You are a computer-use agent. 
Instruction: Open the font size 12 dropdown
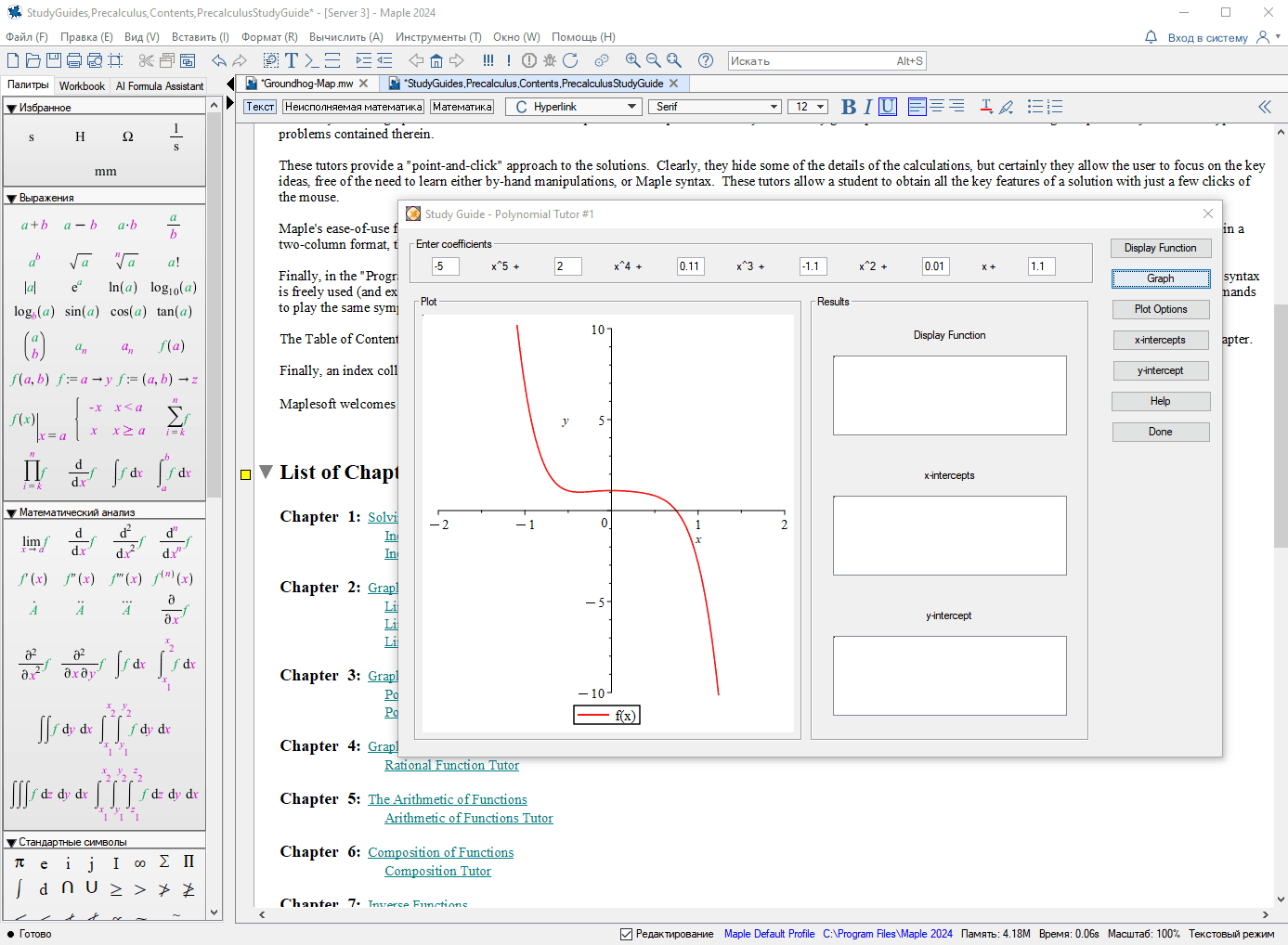coord(808,107)
